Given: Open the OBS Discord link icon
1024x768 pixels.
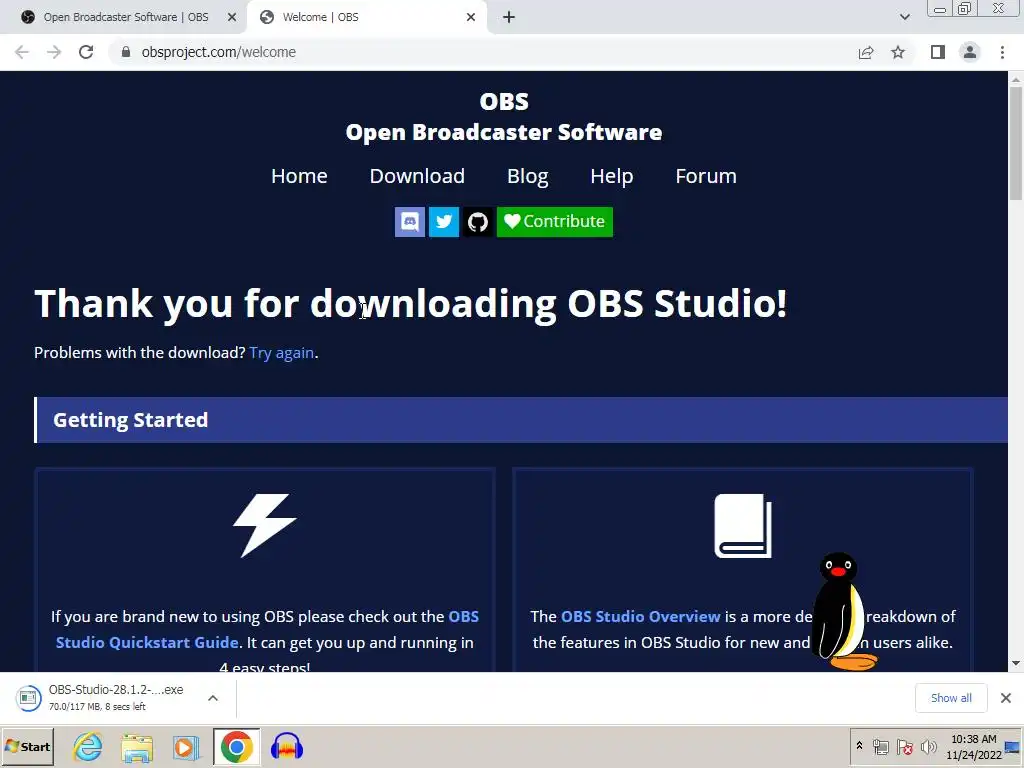Looking at the screenshot, I should [409, 222].
